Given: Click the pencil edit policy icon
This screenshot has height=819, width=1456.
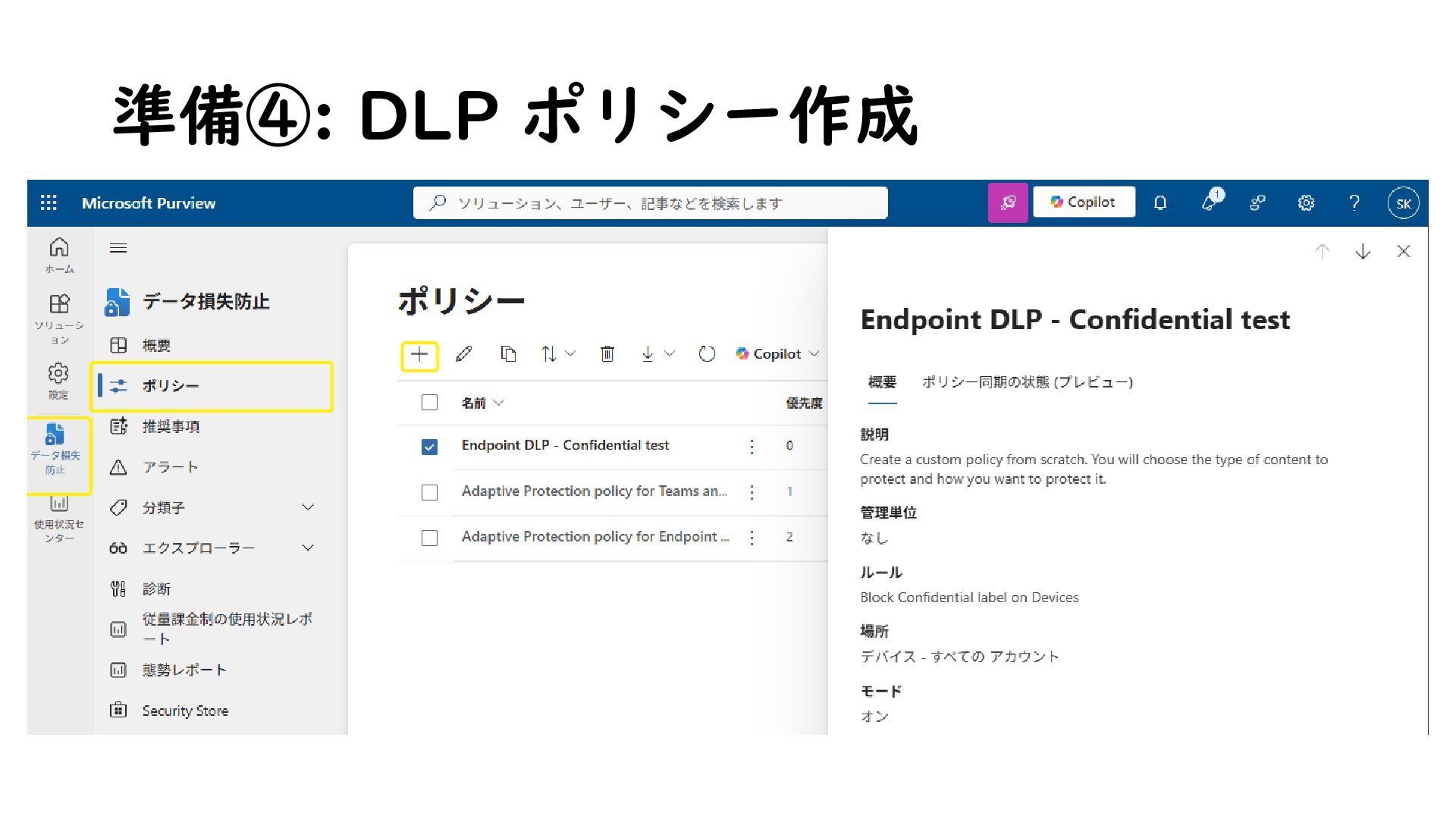Looking at the screenshot, I should coord(464,354).
